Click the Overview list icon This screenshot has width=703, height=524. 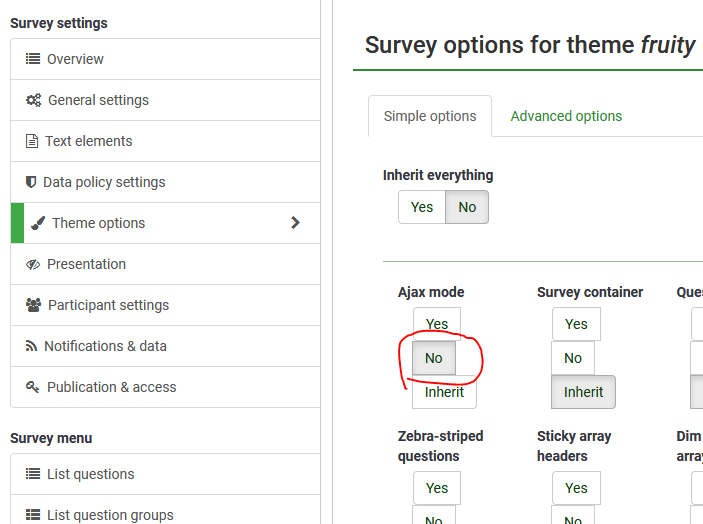[x=33, y=59]
